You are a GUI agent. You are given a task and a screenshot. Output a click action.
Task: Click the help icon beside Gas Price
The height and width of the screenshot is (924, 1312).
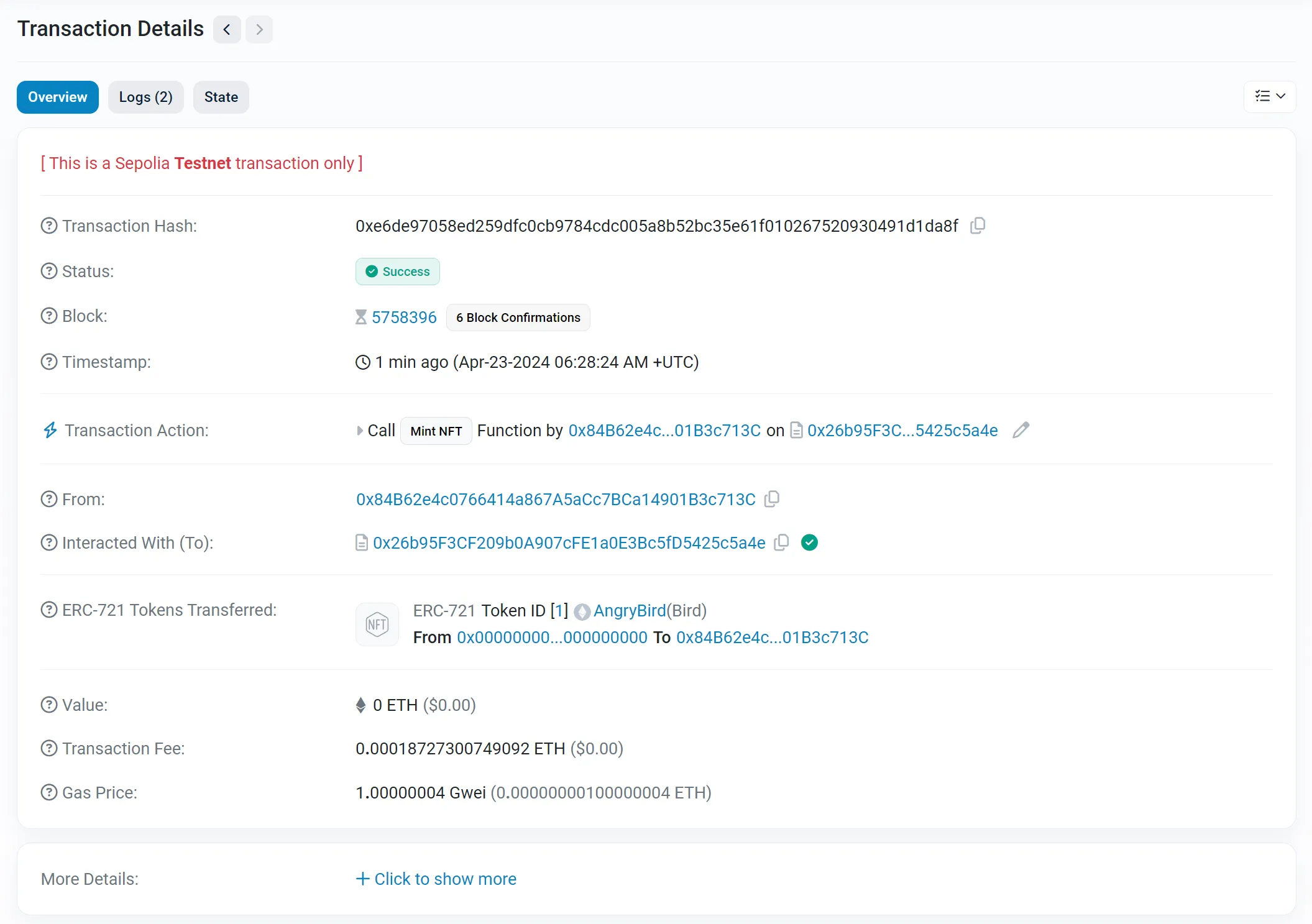point(49,792)
